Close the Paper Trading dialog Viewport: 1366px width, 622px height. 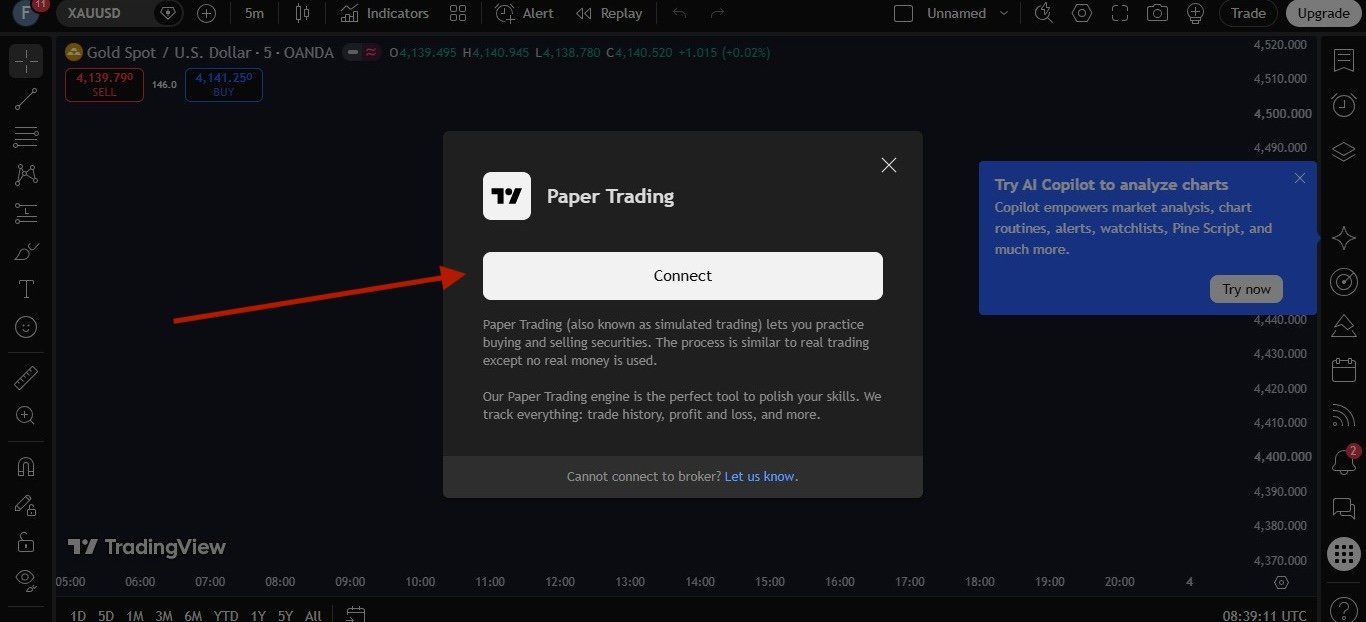click(889, 165)
